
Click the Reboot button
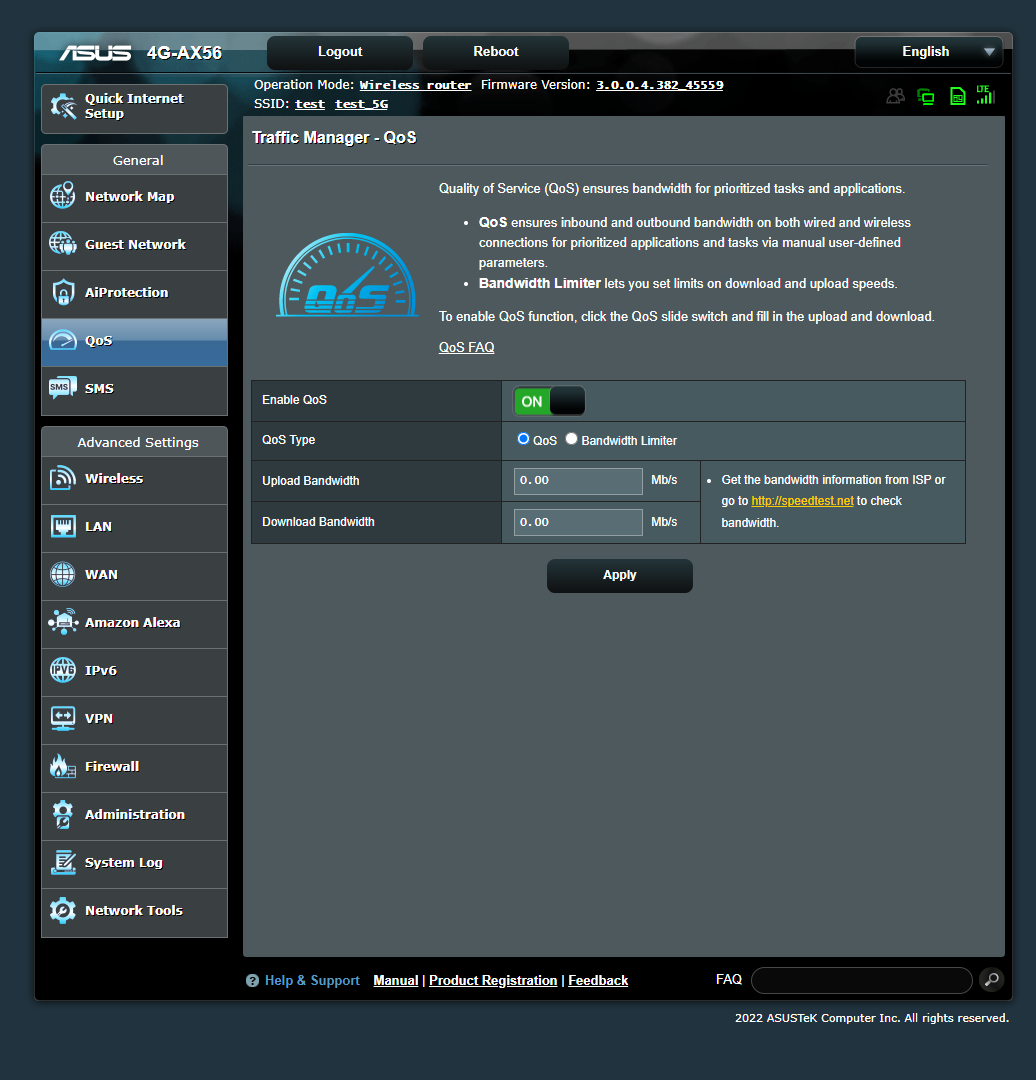coord(496,52)
